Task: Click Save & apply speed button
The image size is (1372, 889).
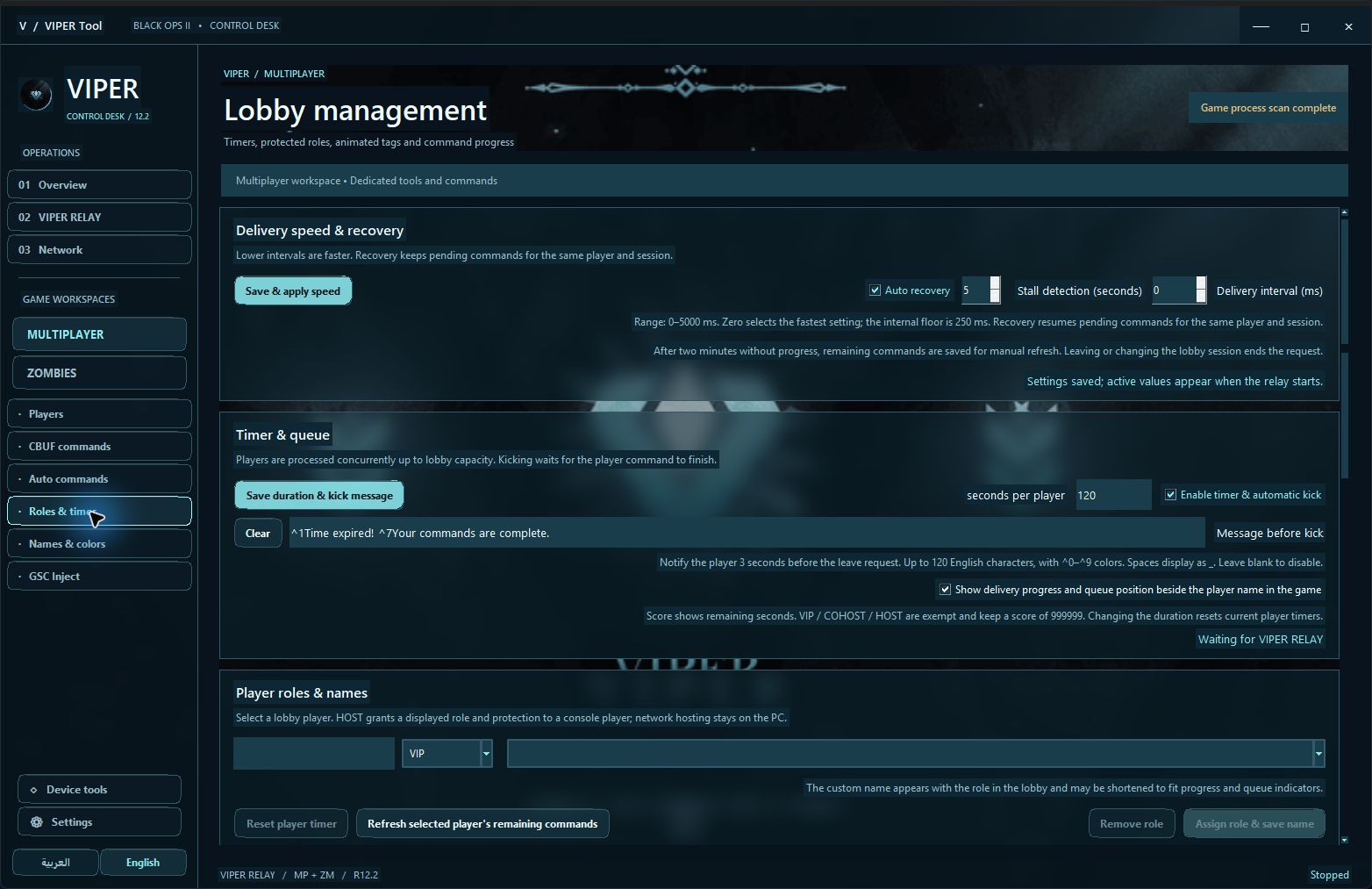Action: tap(293, 291)
